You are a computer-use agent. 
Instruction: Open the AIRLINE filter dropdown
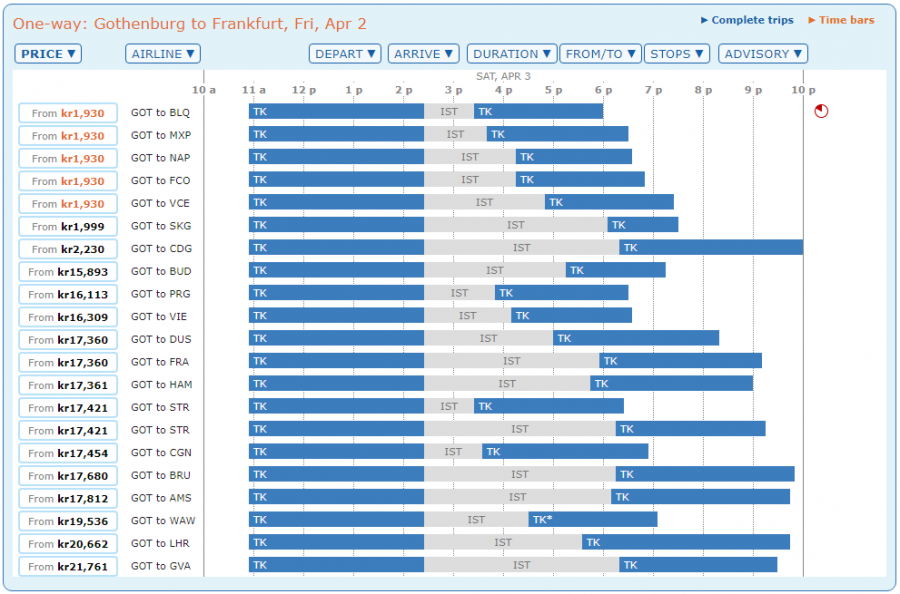(162, 54)
